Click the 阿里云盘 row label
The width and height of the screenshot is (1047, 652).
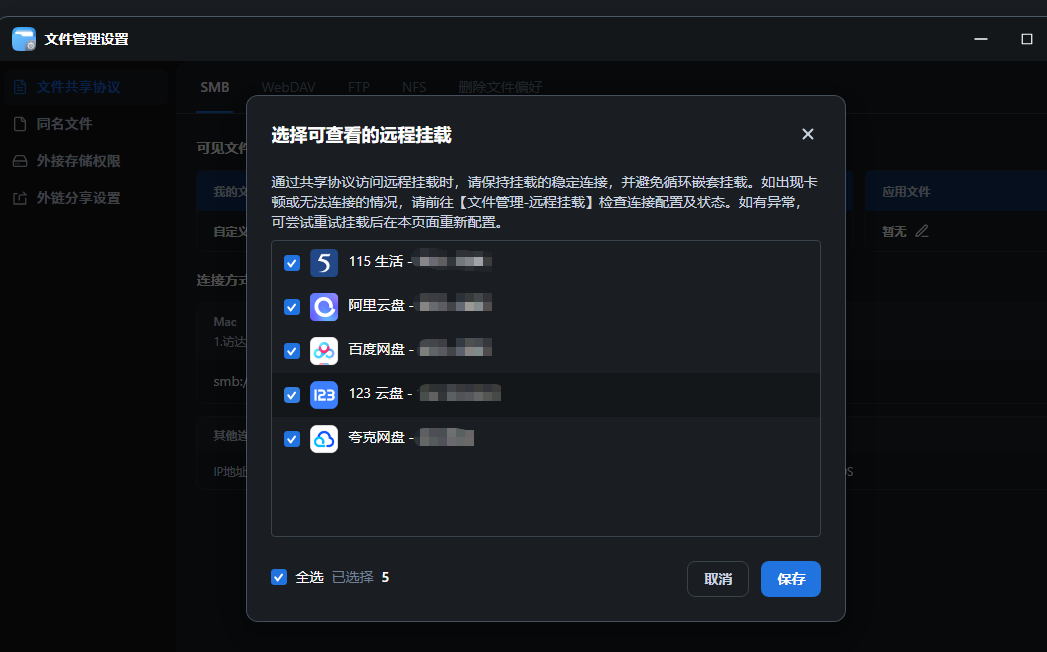click(377, 305)
